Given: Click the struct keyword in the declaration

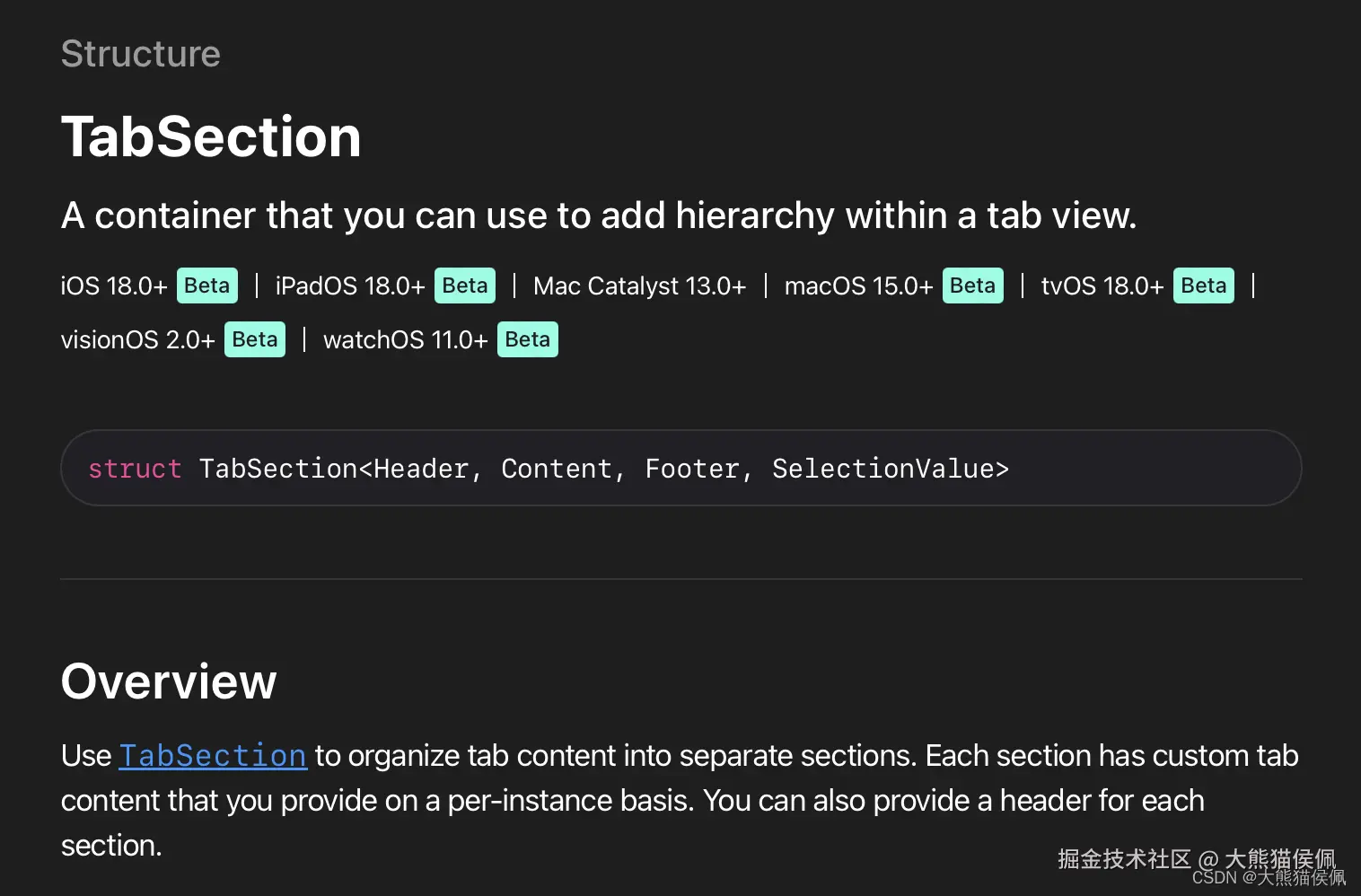Looking at the screenshot, I should pos(135,469).
